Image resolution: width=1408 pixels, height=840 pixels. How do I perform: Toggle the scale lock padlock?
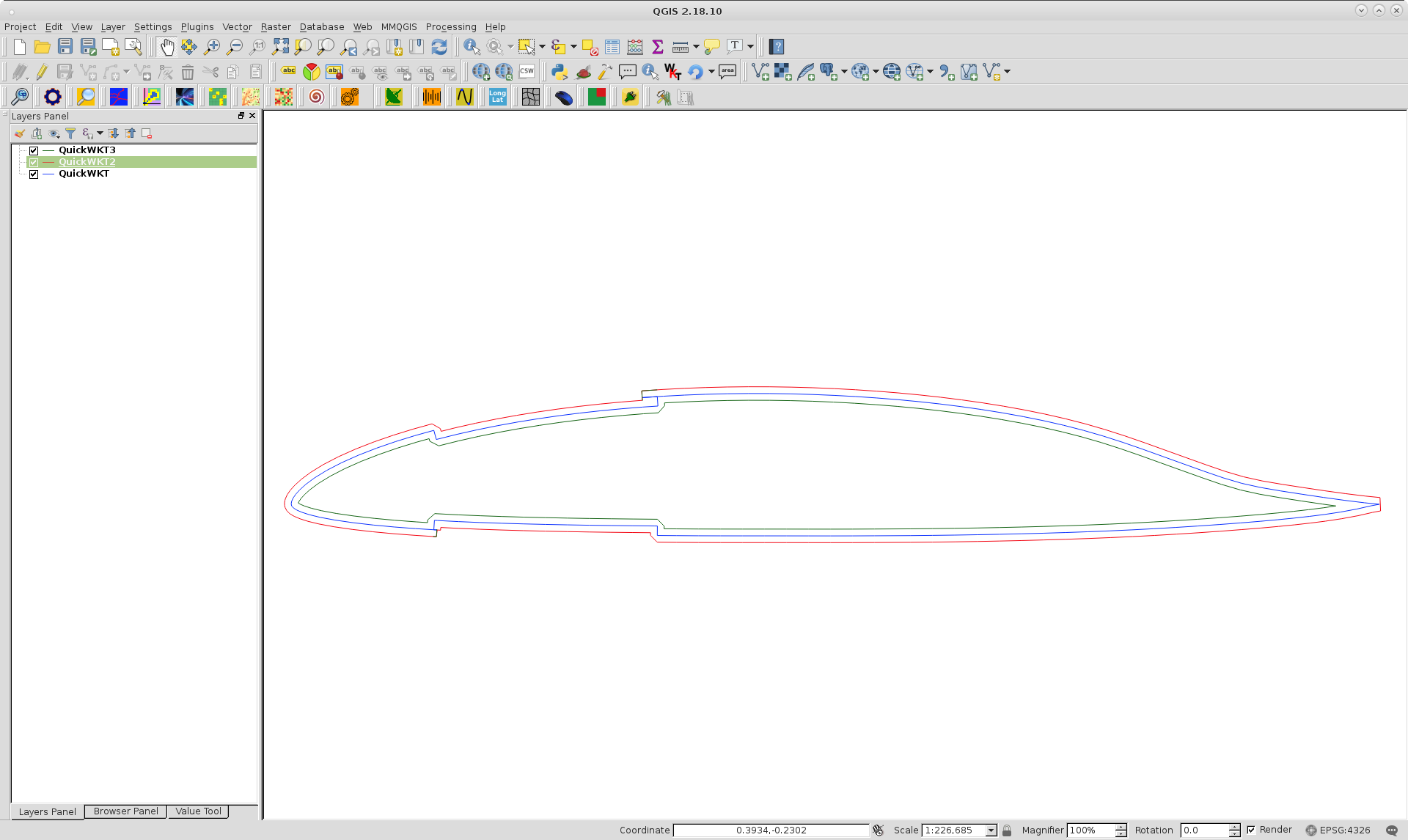[1007, 830]
